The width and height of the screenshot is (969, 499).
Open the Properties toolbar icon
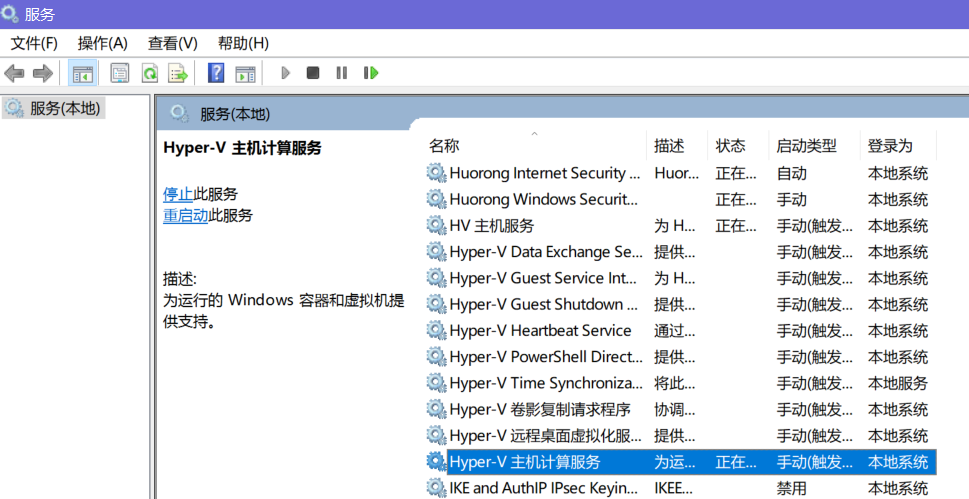119,74
